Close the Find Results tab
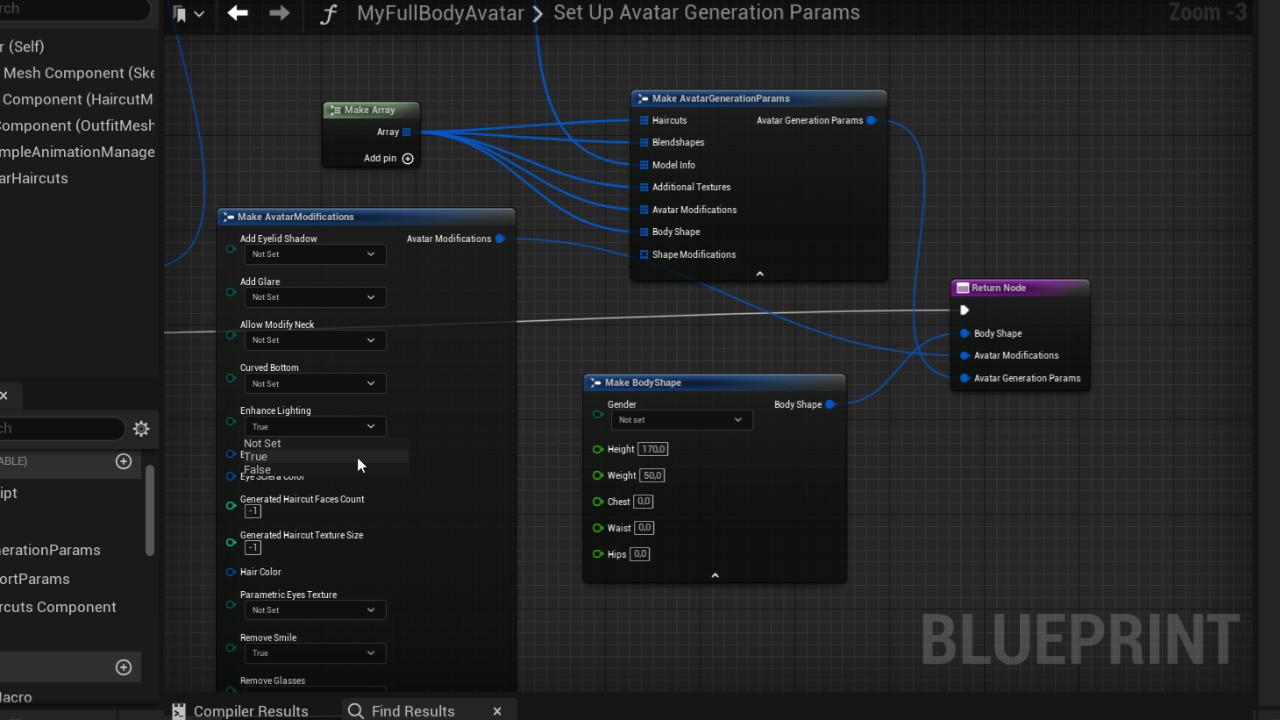Image resolution: width=1280 pixels, height=720 pixels. 497,711
